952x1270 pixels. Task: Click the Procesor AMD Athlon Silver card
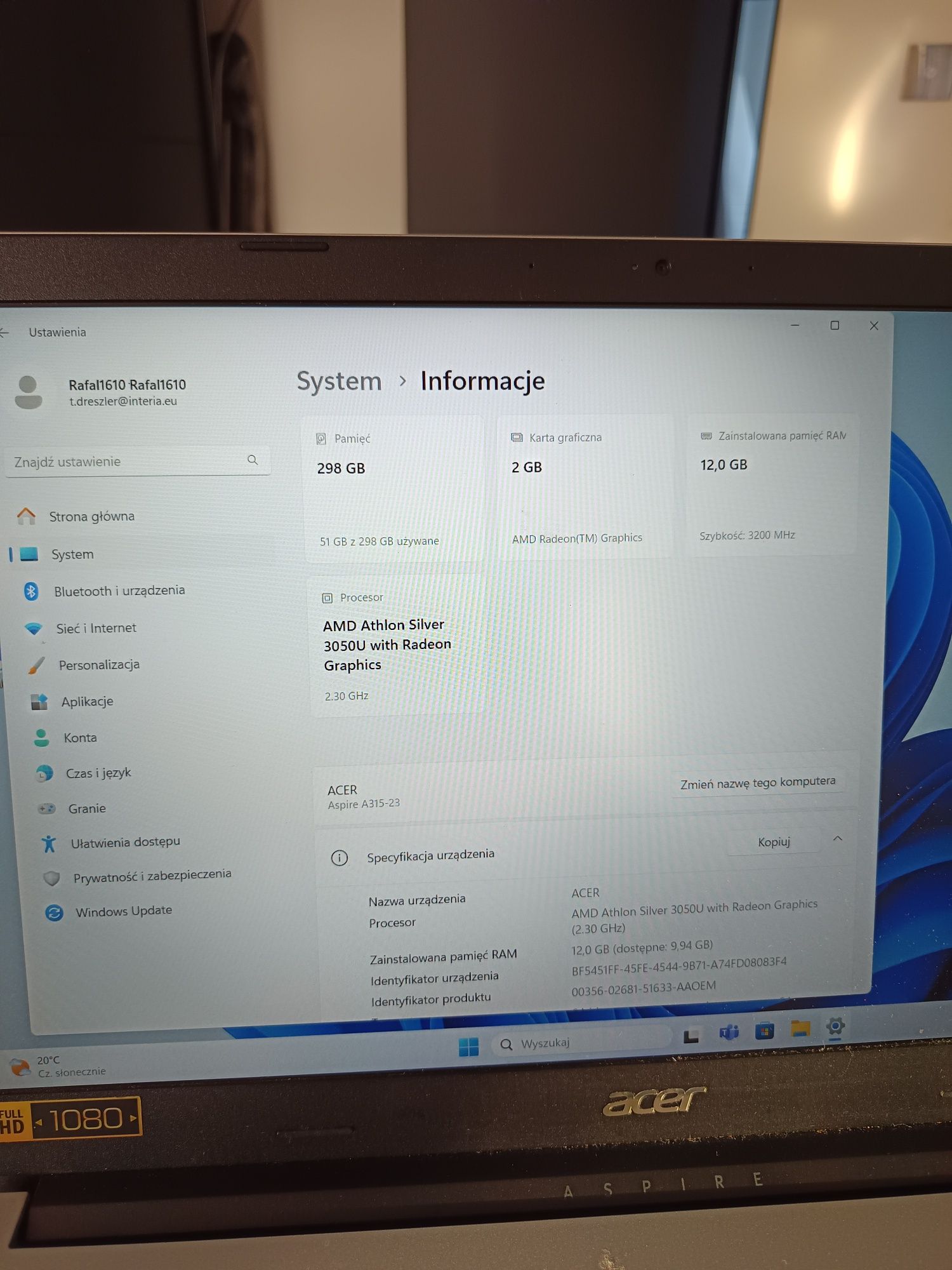[396, 646]
